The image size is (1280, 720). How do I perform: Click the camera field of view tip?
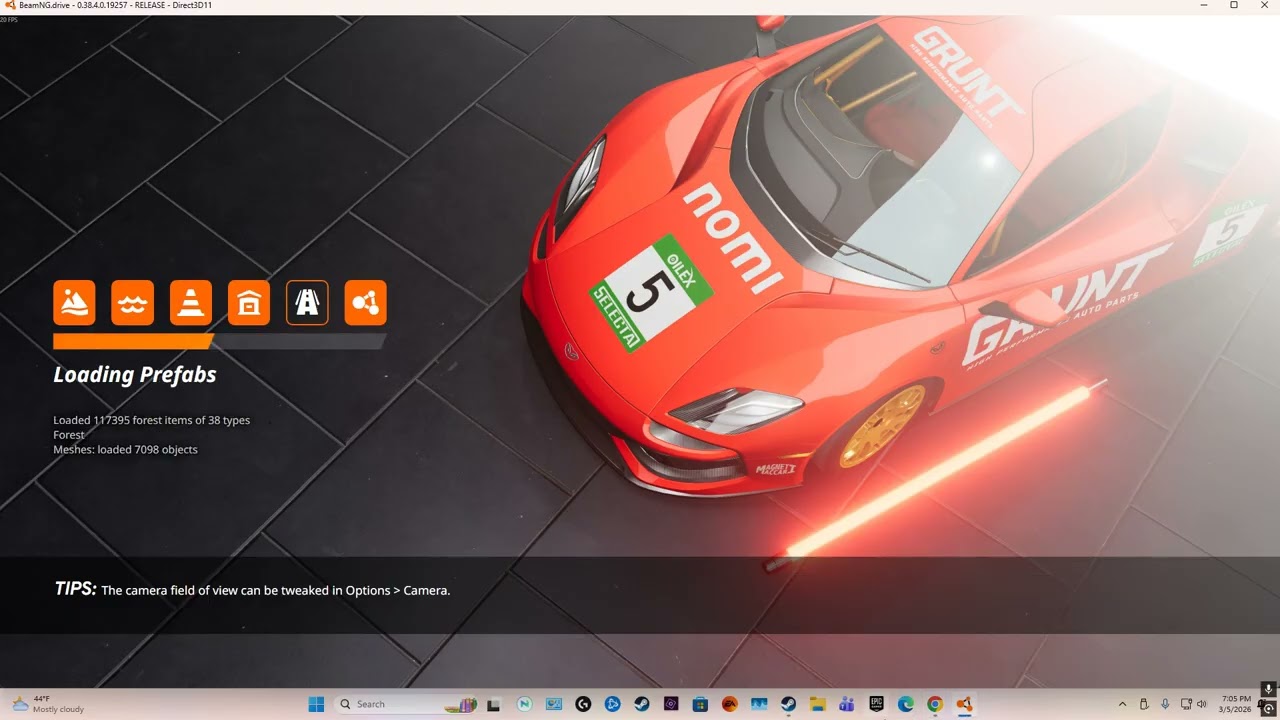tap(275, 590)
